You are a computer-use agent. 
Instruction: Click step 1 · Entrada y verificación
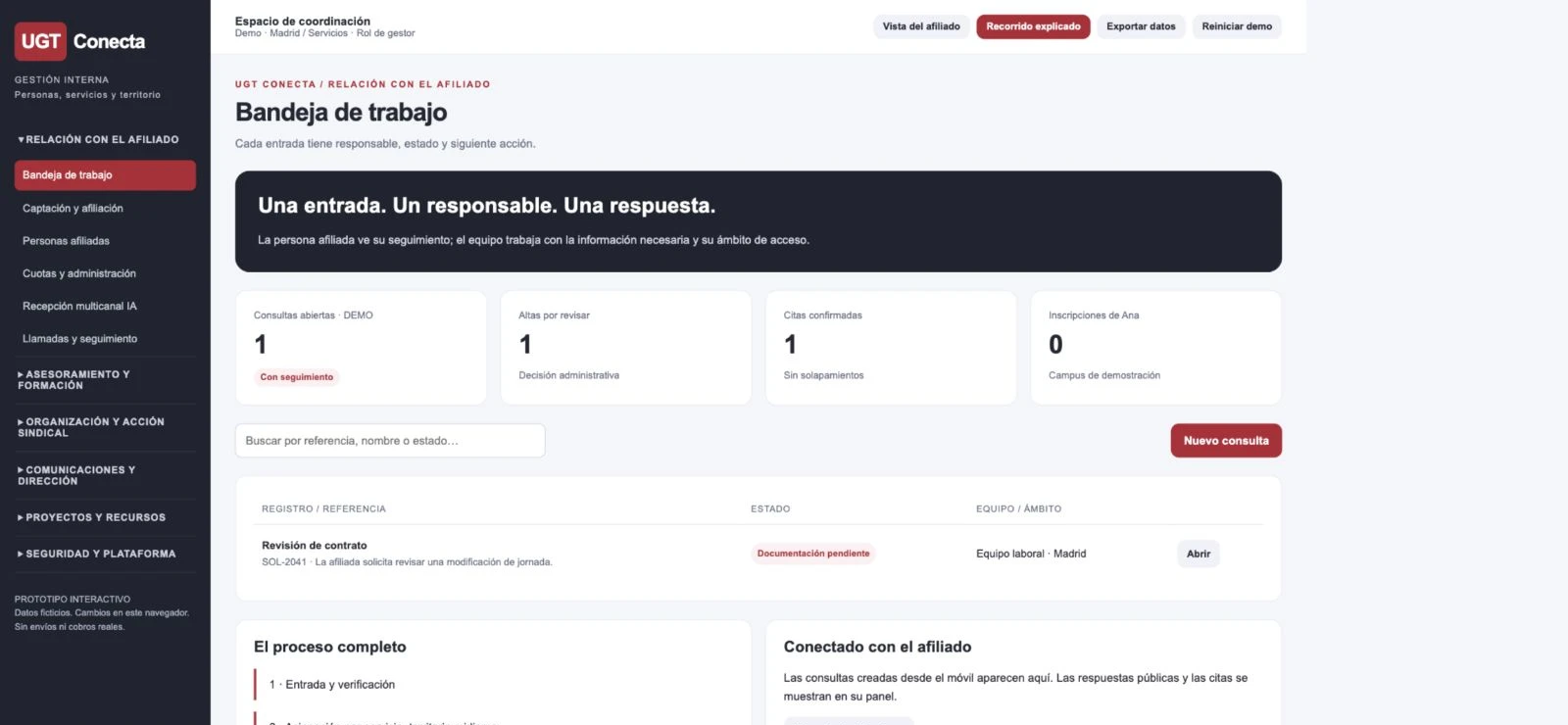332,685
